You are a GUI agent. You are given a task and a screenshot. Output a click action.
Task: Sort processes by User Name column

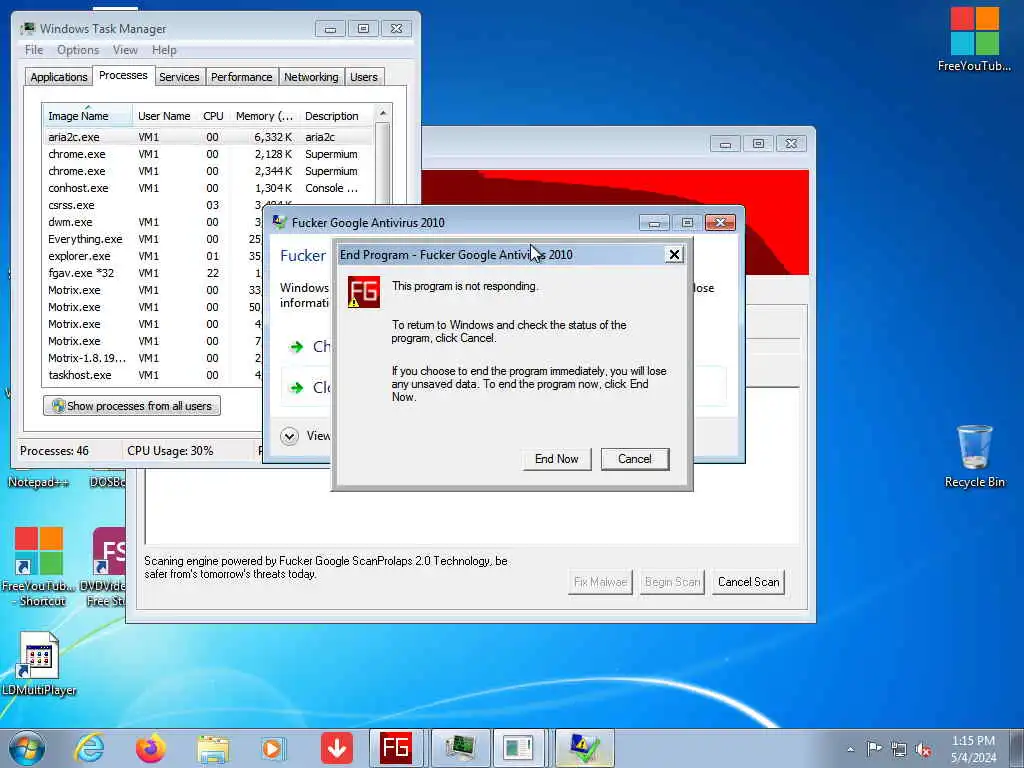[164, 116]
